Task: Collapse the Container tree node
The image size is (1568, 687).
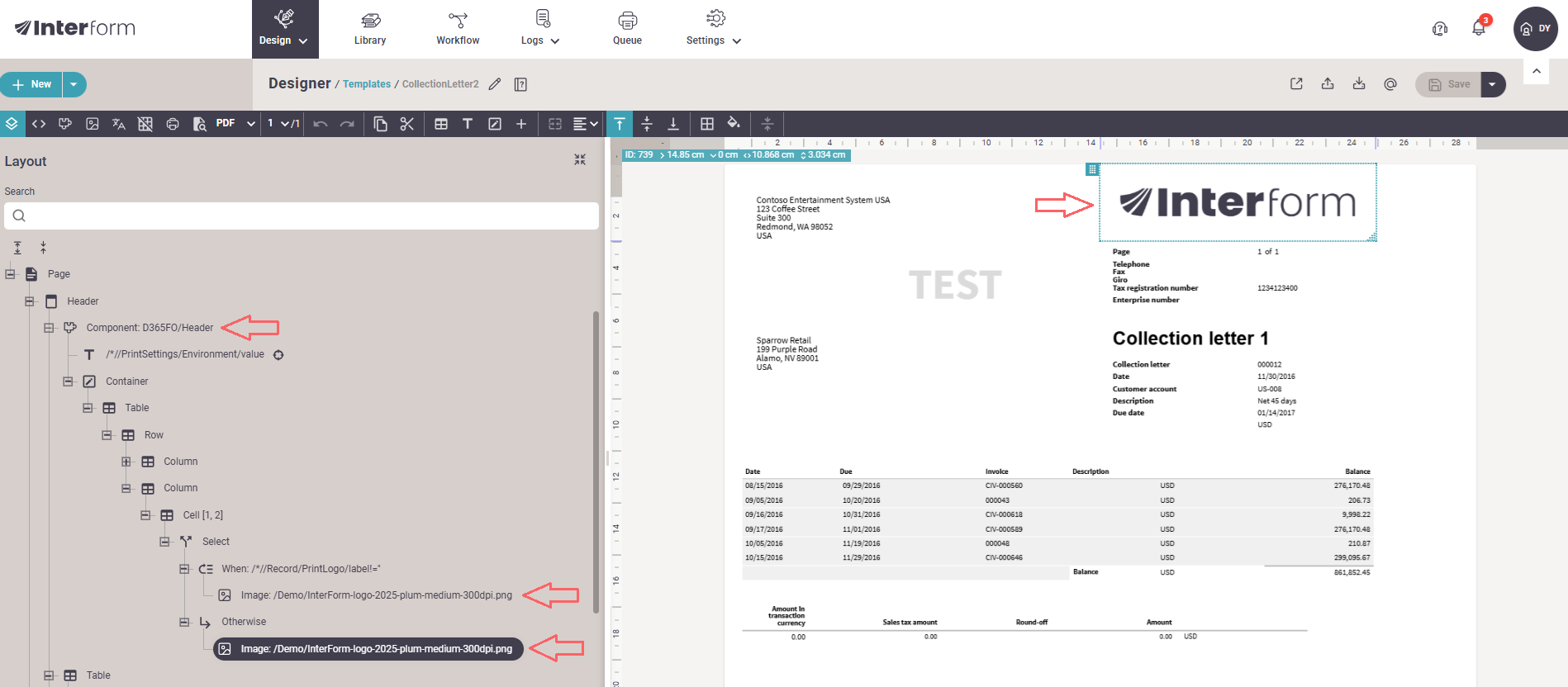Action: (x=69, y=381)
